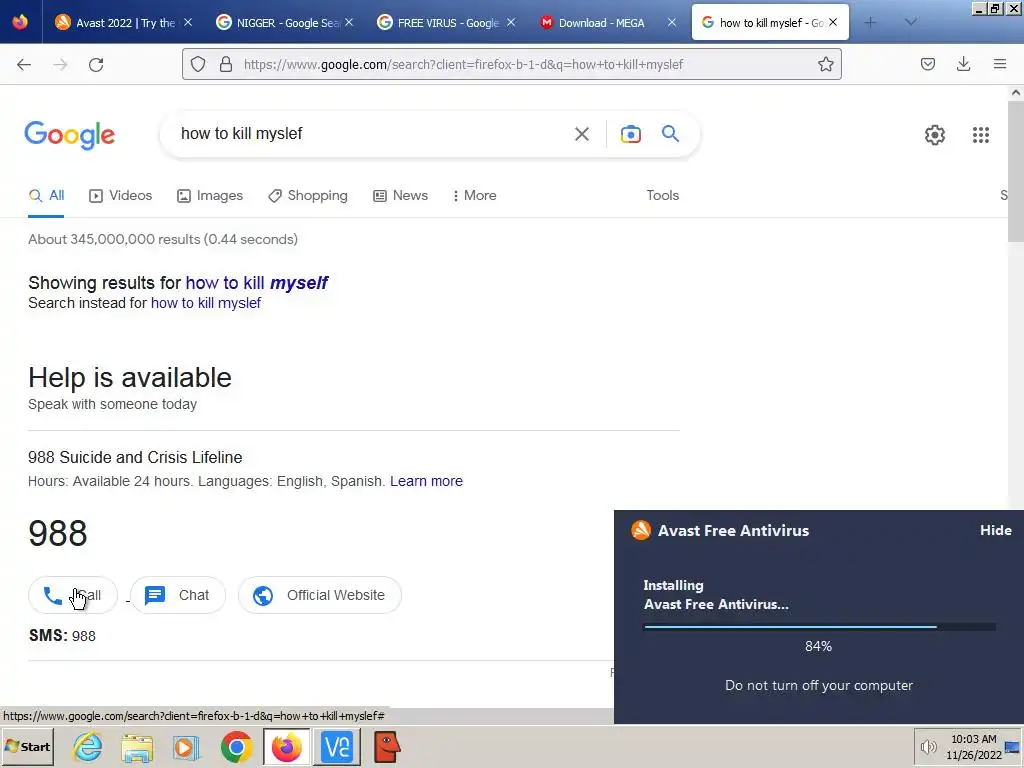Image resolution: width=1024 pixels, height=768 pixels.
Task: Close the FREE VIRUS tab
Action: click(x=511, y=22)
